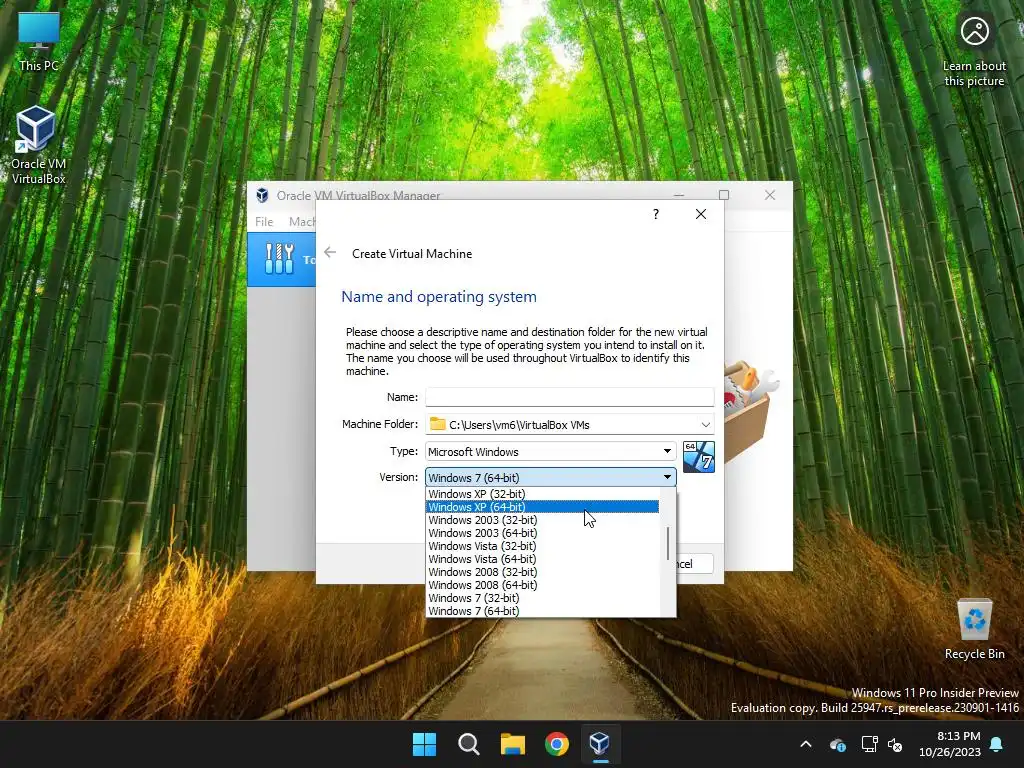
Task: Click the VirtualBox taskbar icon
Action: (x=600, y=744)
